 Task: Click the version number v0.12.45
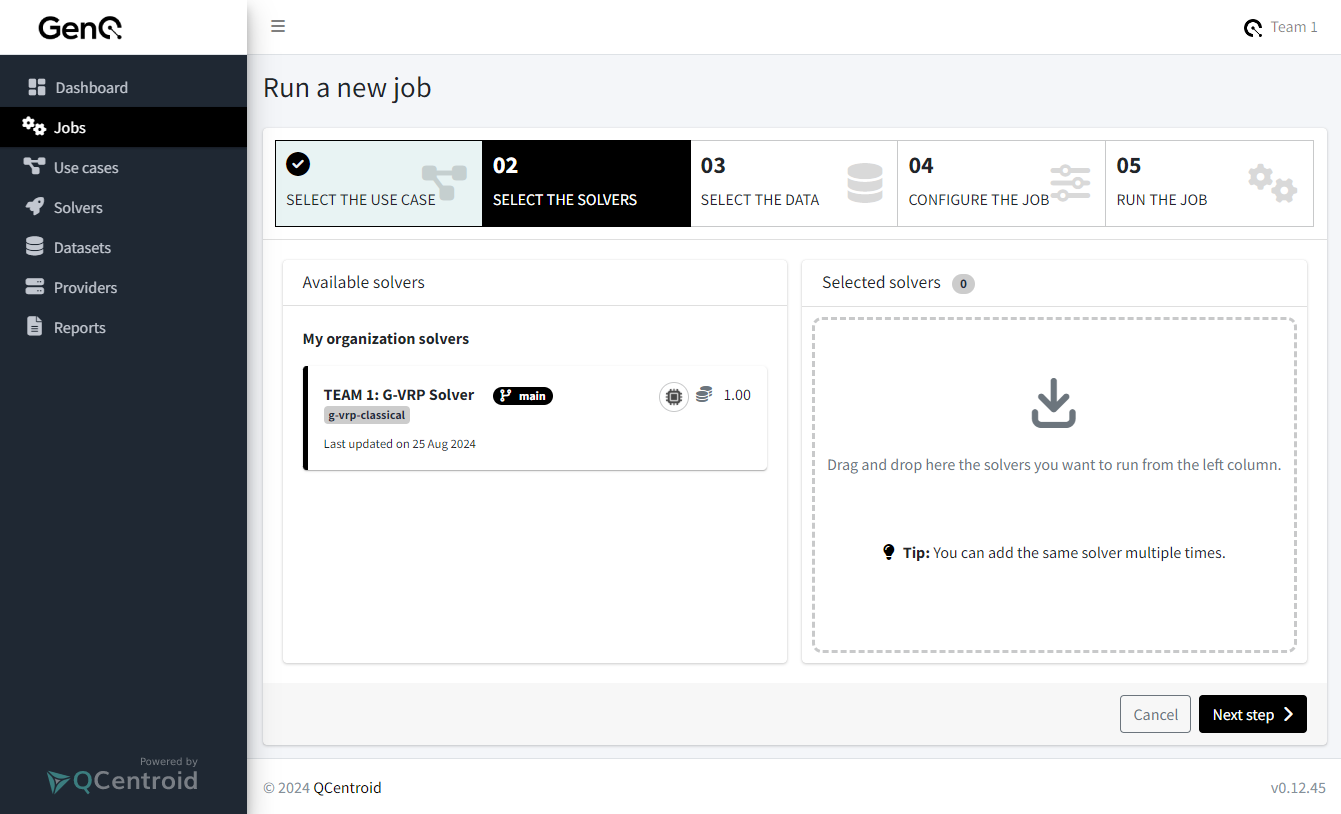1298,788
